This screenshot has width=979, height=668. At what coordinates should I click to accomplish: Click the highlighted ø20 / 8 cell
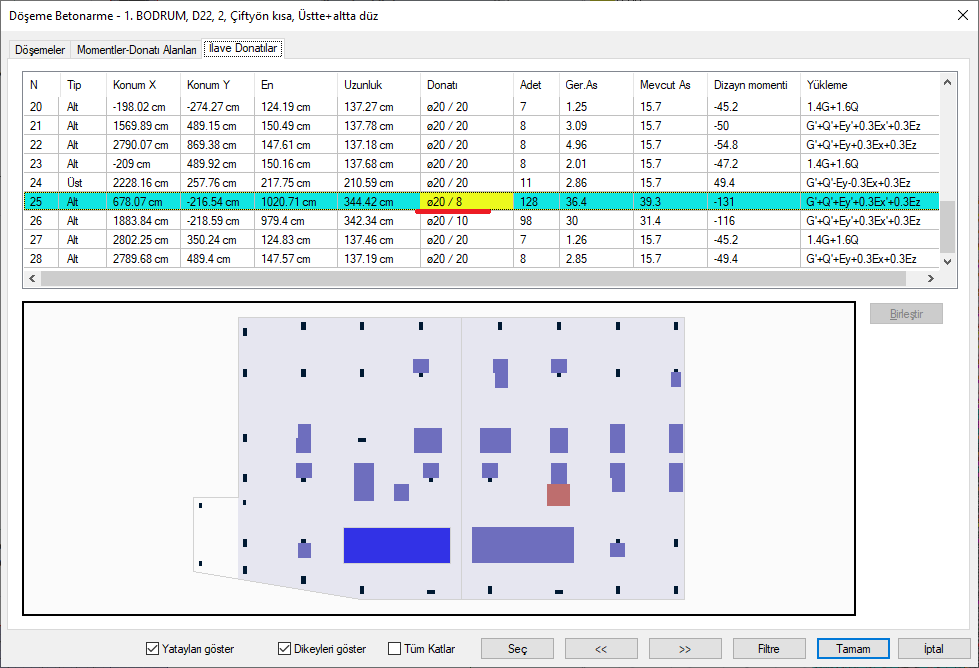pos(467,202)
